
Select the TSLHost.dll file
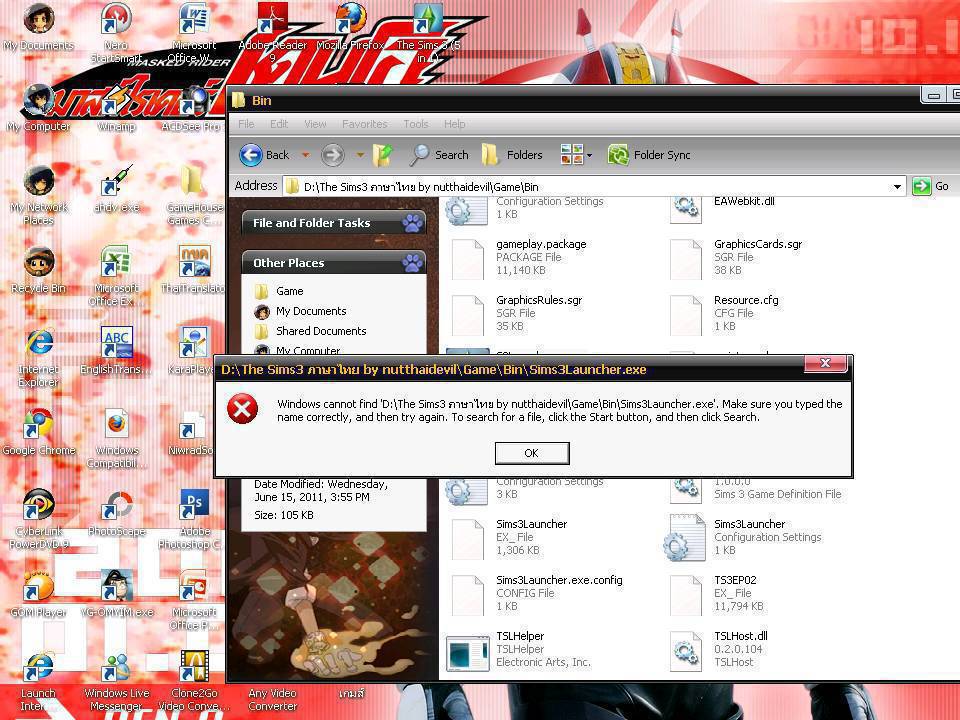click(719, 649)
